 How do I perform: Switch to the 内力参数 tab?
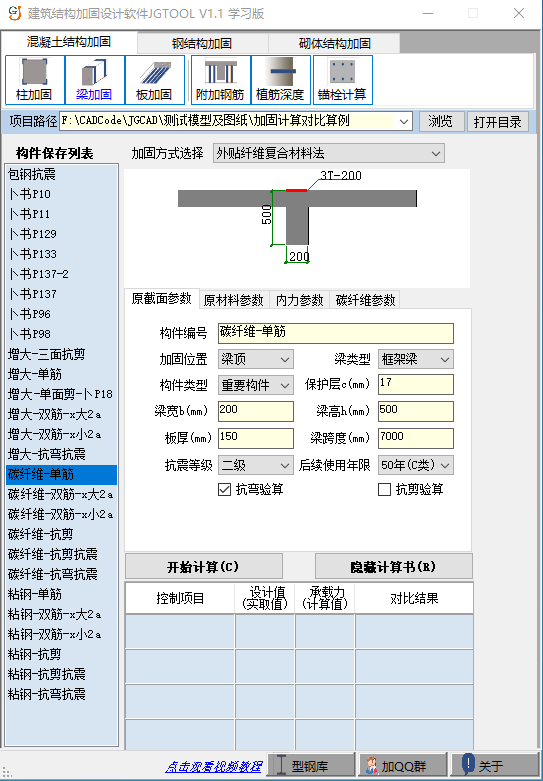click(299, 300)
